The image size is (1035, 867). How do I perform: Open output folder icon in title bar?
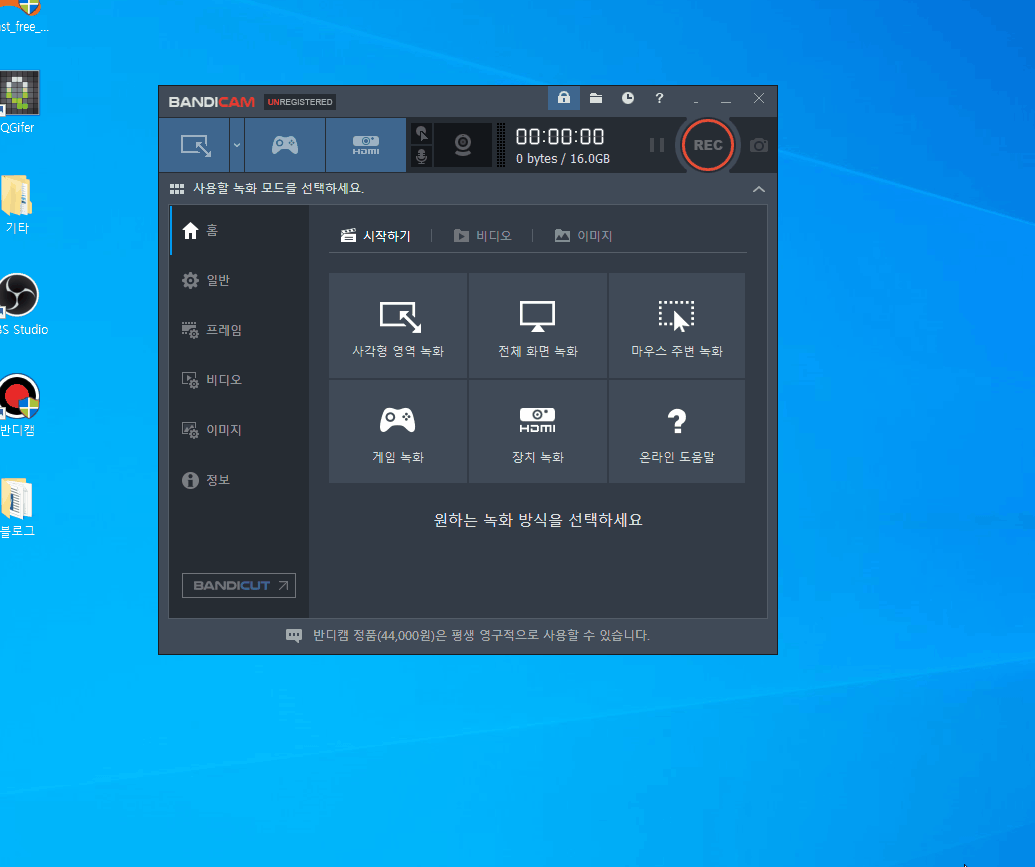595,98
